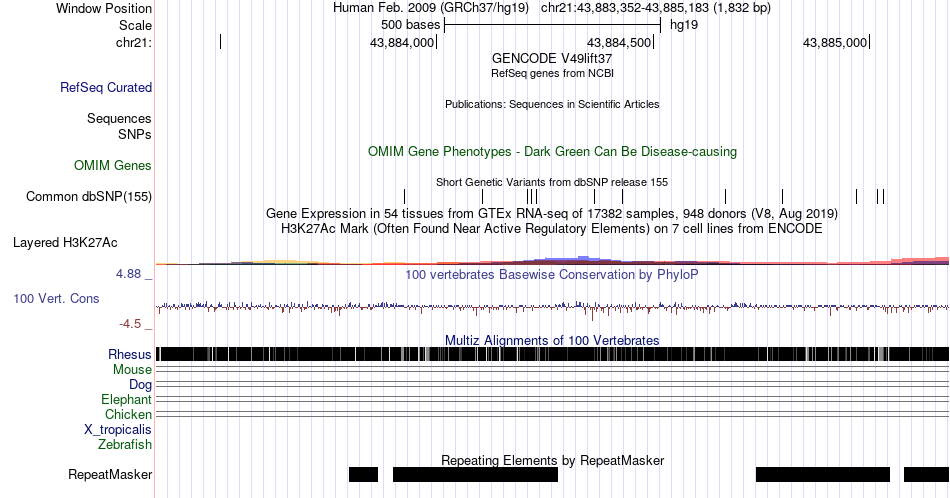
Task: Click the hg19 label beside scale bar
Action: [x=683, y=25]
